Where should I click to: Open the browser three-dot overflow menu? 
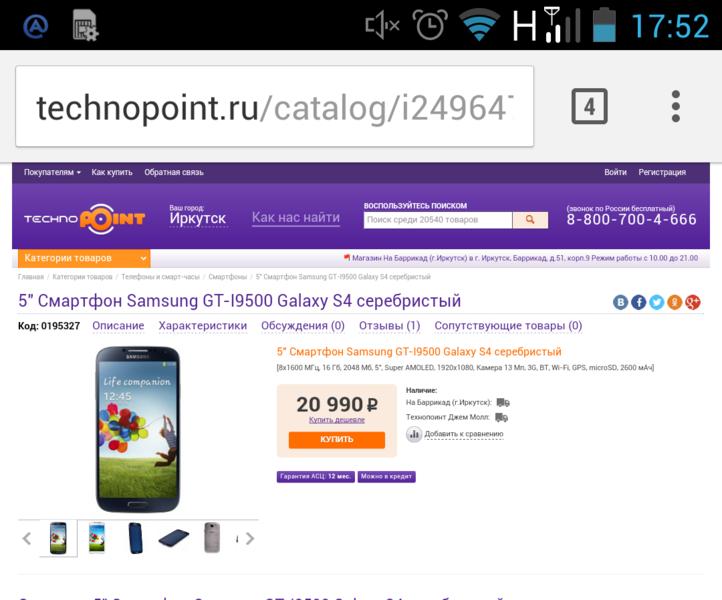[x=675, y=106]
